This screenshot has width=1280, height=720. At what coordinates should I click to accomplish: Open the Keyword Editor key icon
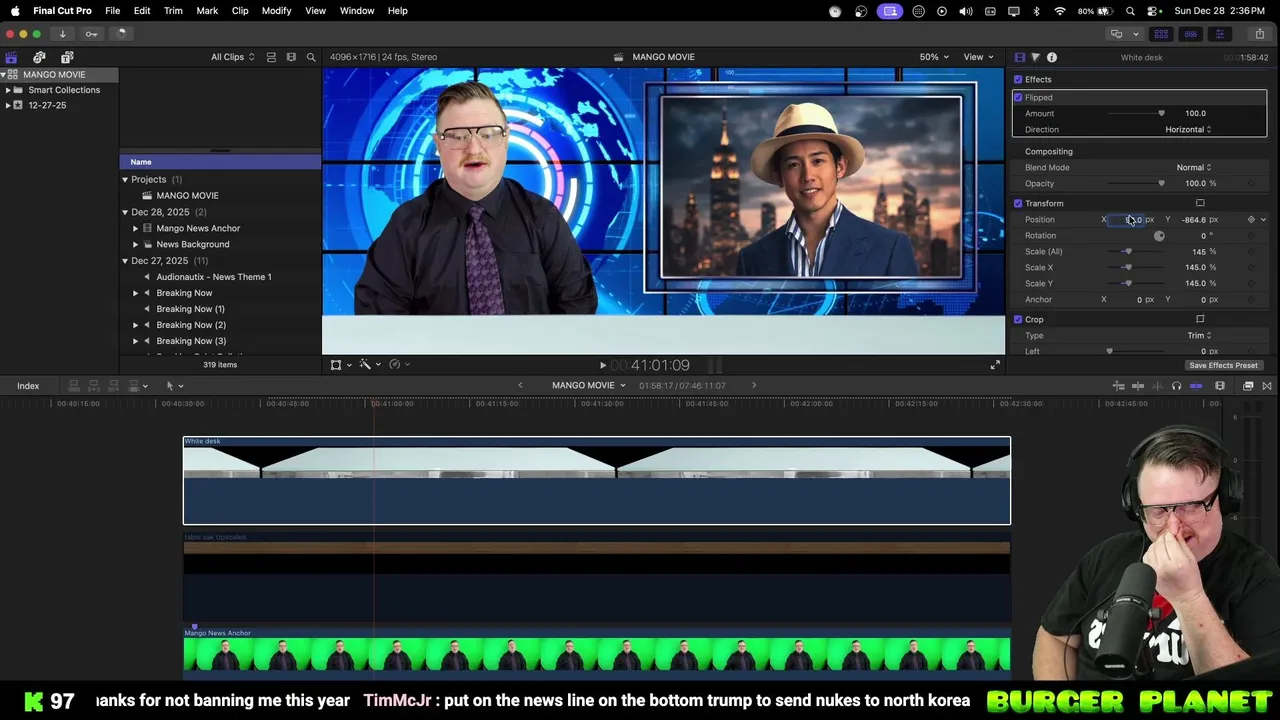(91, 33)
